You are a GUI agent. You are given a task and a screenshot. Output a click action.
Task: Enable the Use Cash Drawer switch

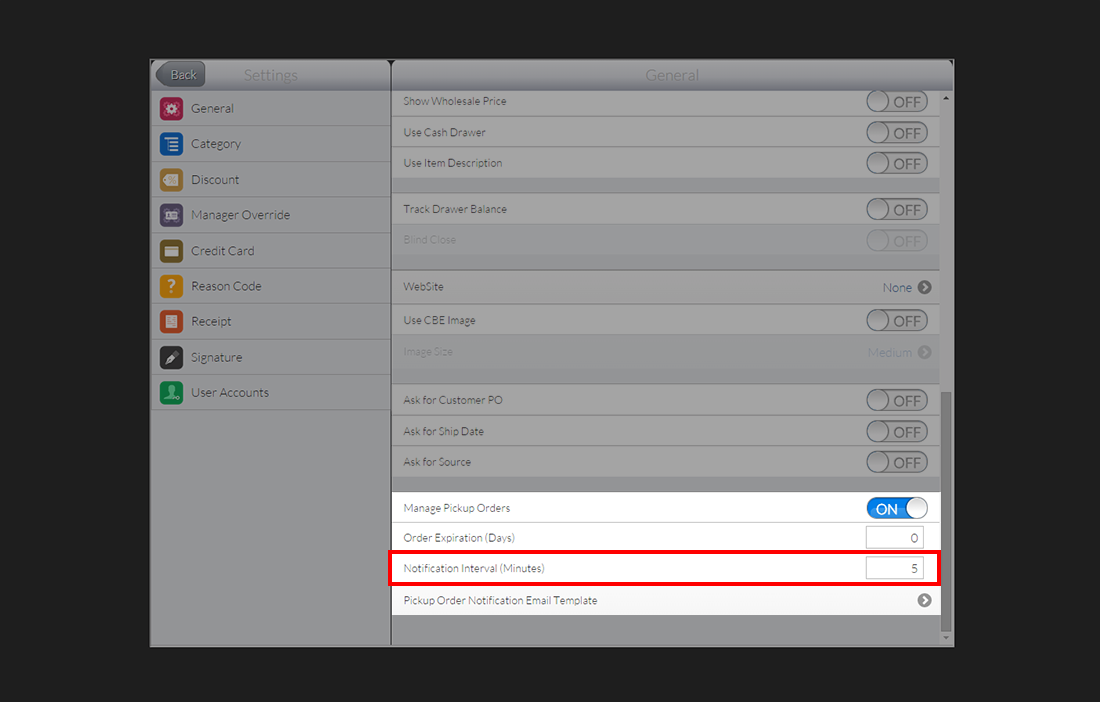[x=897, y=133]
